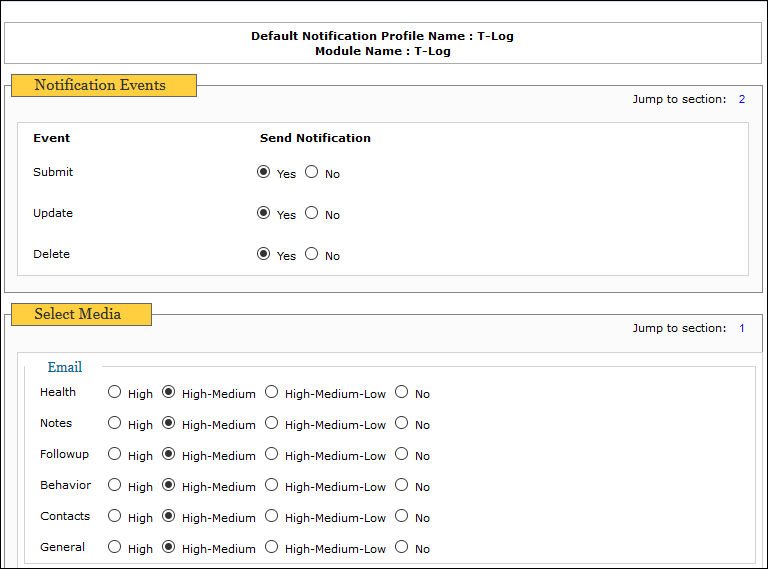Click the Notification Events section header
Image resolution: width=768 pixels, height=569 pixels.
point(104,86)
